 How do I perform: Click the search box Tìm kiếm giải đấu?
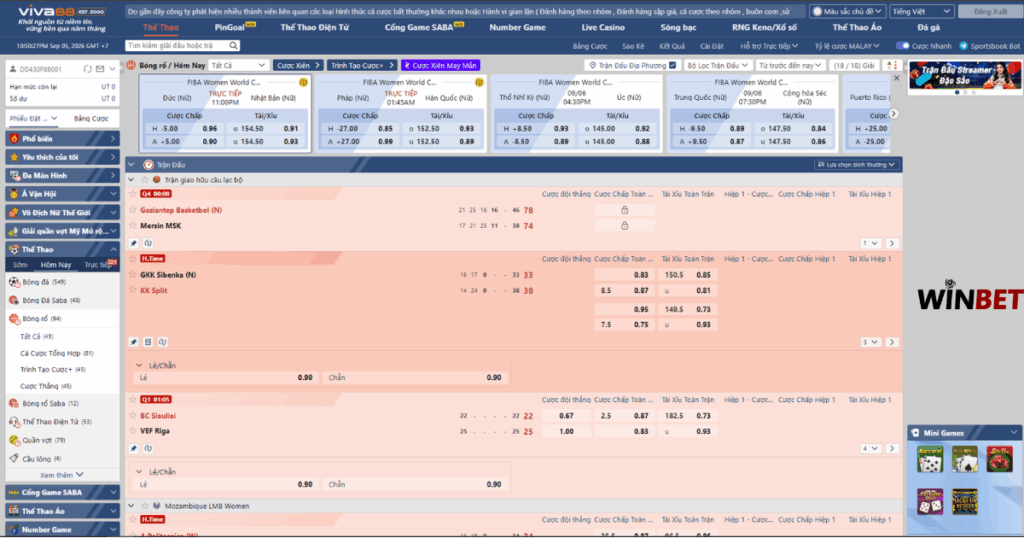176,46
